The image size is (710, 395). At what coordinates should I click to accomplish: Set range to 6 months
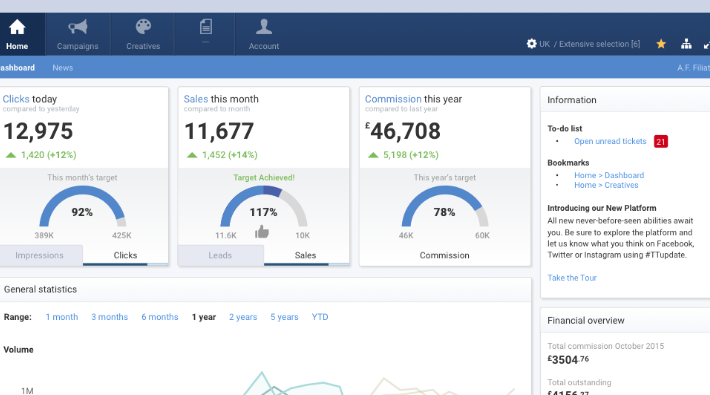tap(160, 317)
